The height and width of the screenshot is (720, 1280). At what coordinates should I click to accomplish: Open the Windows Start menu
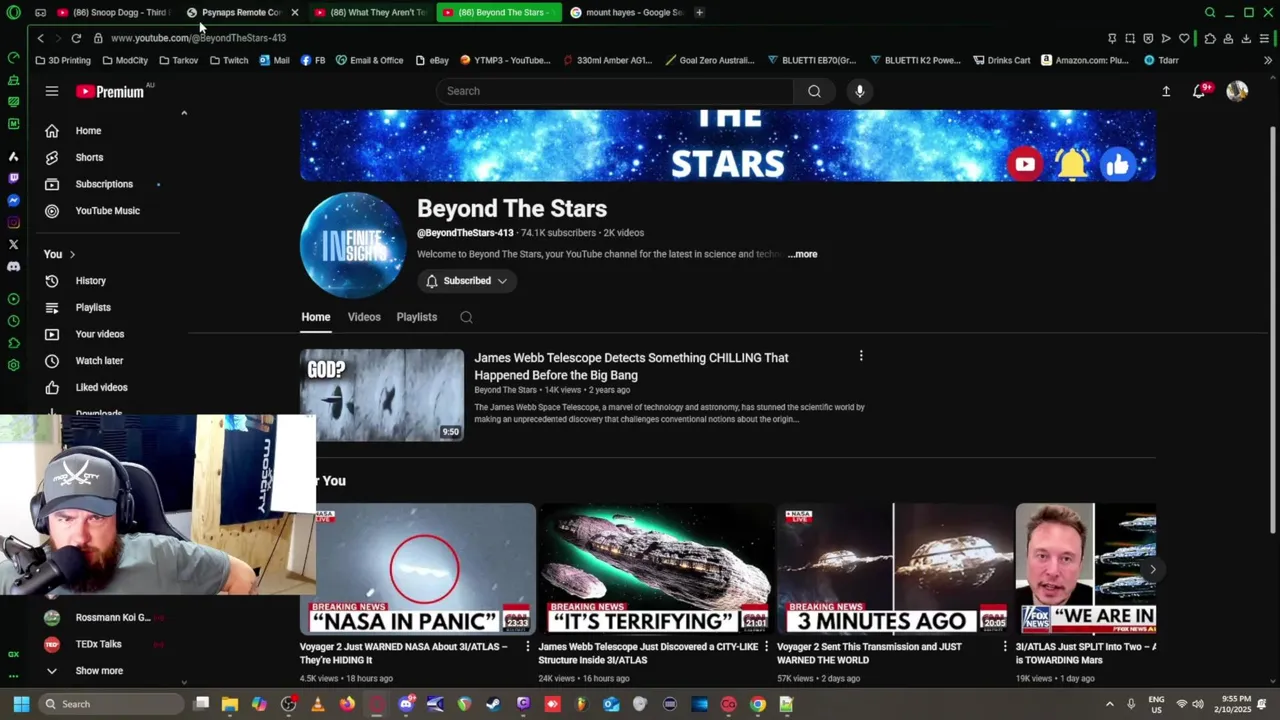coord(21,704)
